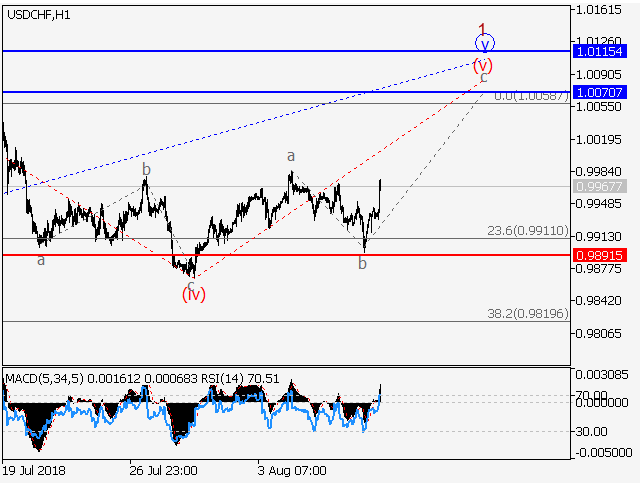
Task: Select the 38.2(0.98196) Fibonacci level label
Action: [x=528, y=313]
